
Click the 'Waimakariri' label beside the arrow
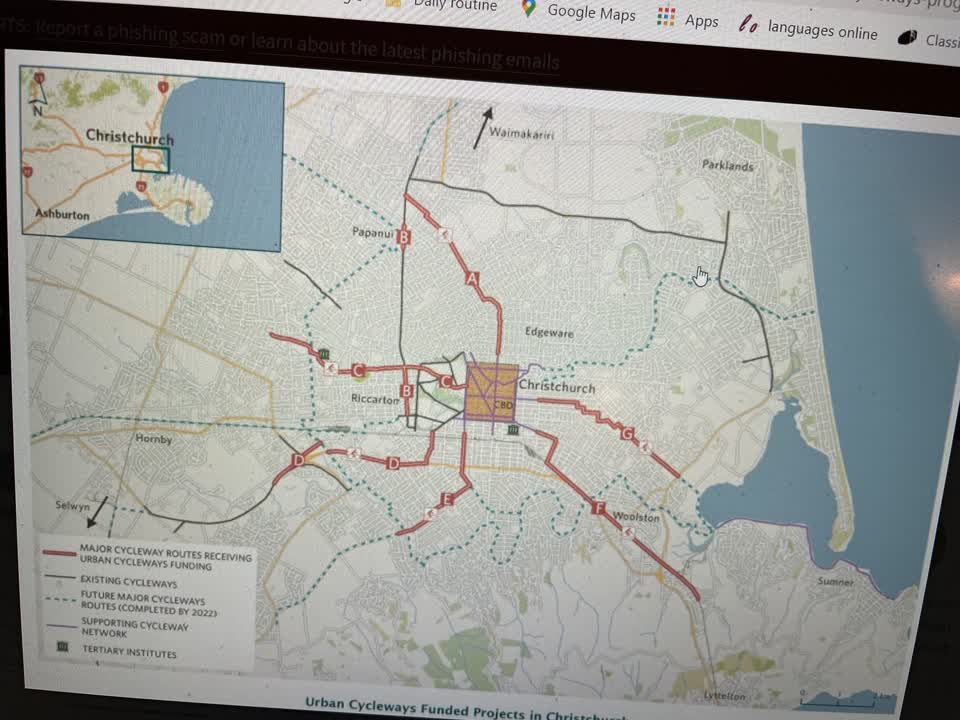click(x=521, y=133)
